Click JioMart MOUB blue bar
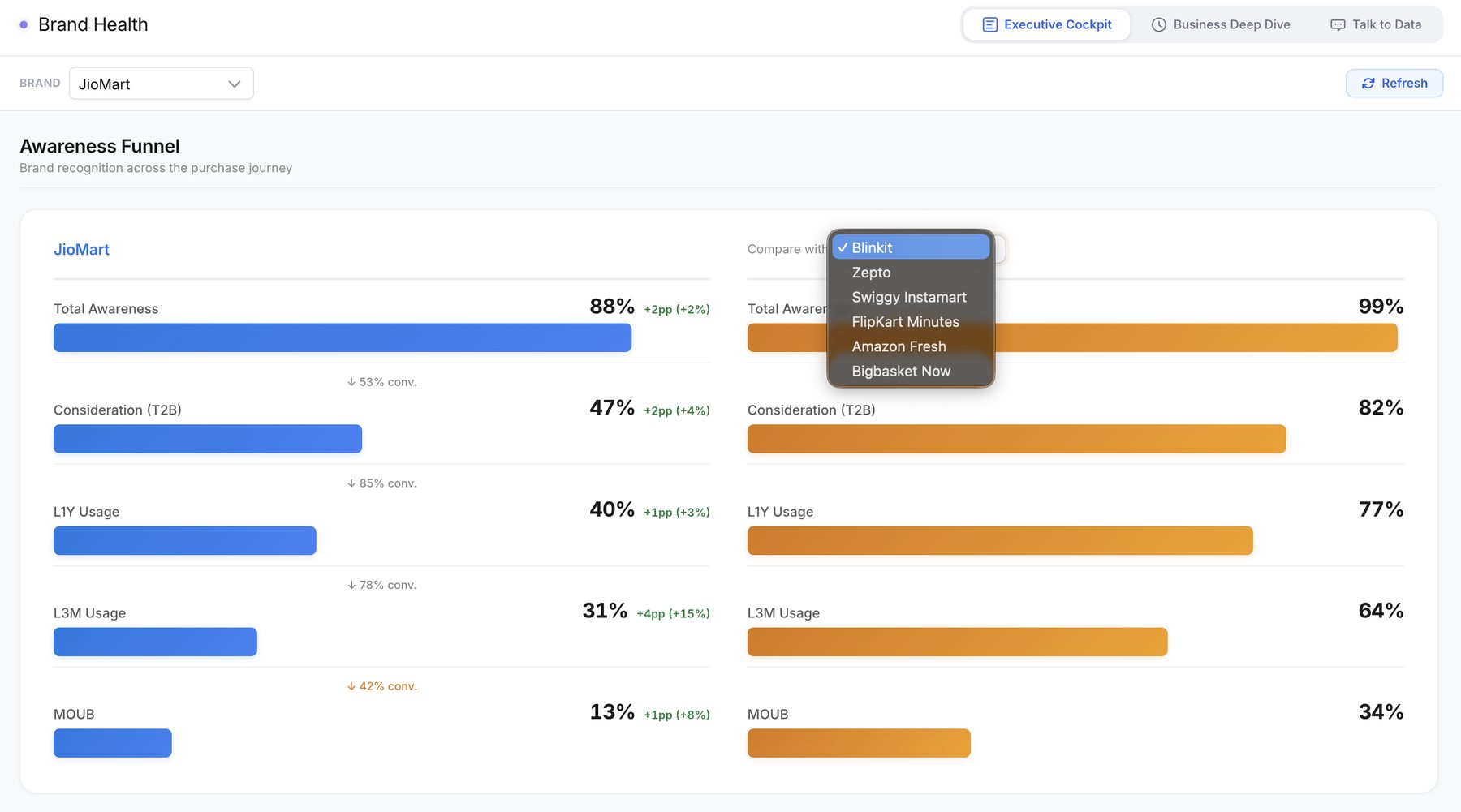1461x812 pixels. click(x=113, y=743)
